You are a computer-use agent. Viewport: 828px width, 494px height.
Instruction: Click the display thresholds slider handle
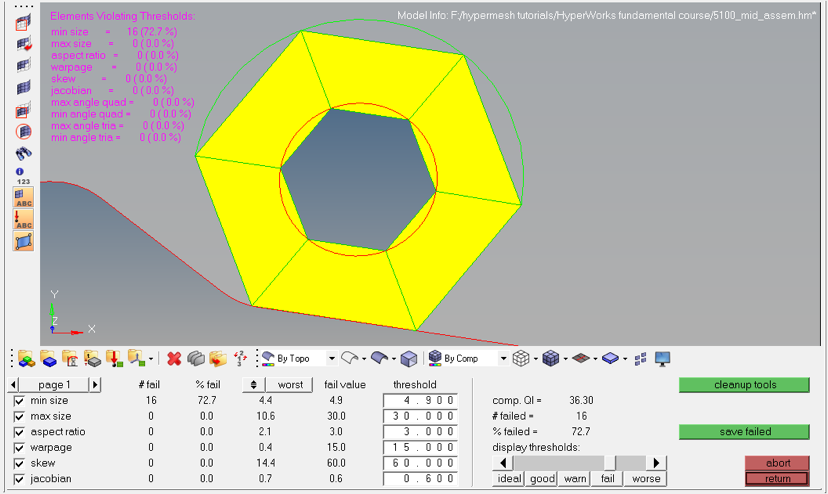[610, 463]
